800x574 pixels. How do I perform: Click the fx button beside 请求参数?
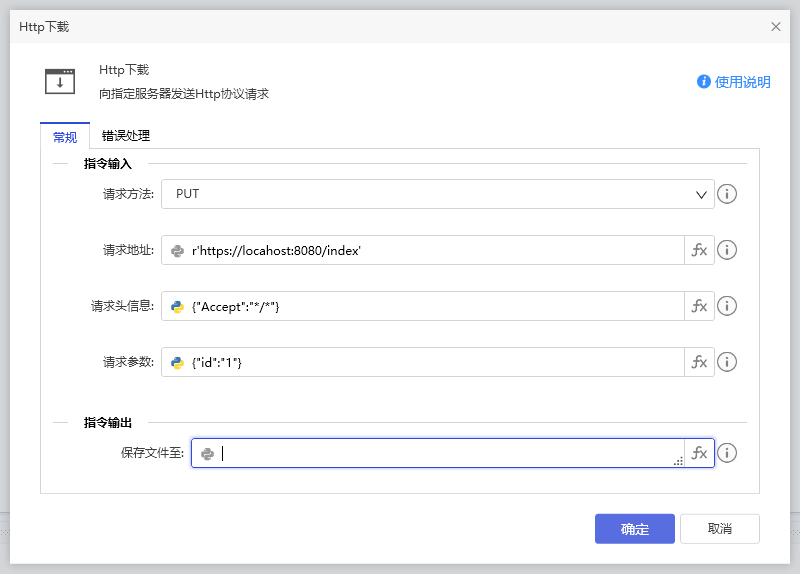tap(699, 362)
